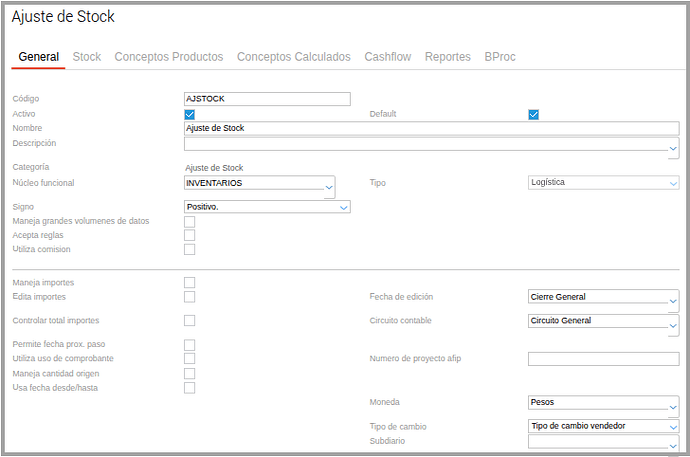The height and width of the screenshot is (457, 690).
Task: Check Usa fecha desde/hasta option
Action: 189,388
